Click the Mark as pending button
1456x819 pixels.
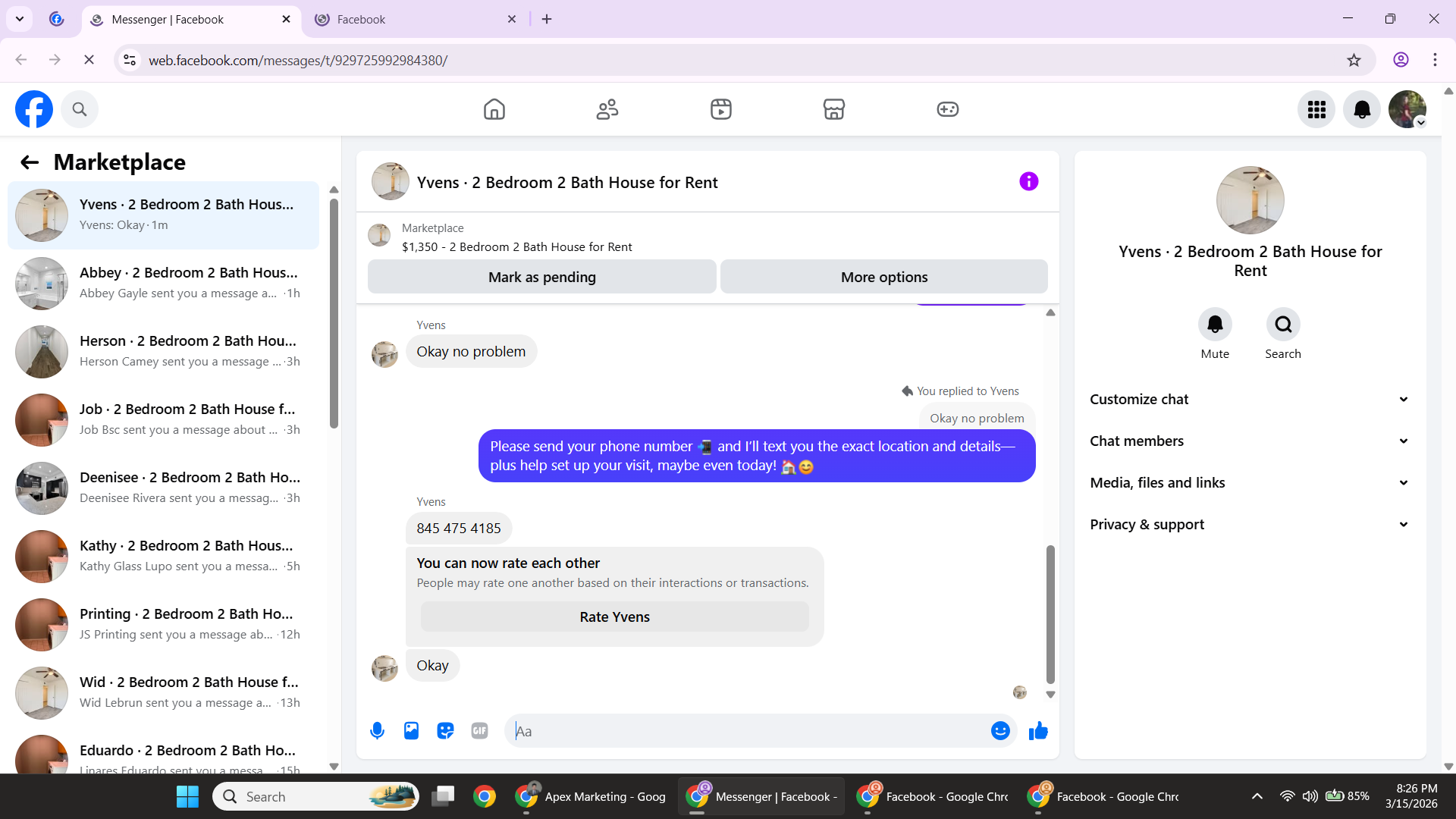coord(542,277)
